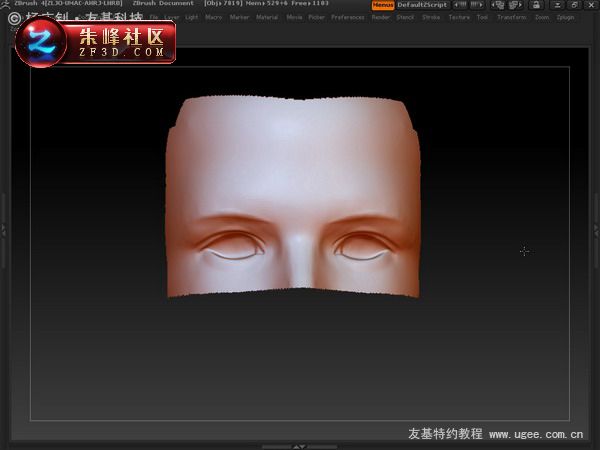Switch to previous interface layout arrow
Screen dimensions: 600x450
click(460, 5)
